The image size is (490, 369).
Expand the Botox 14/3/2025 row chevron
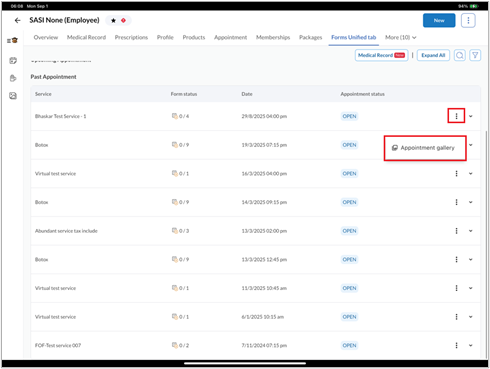[x=471, y=202]
